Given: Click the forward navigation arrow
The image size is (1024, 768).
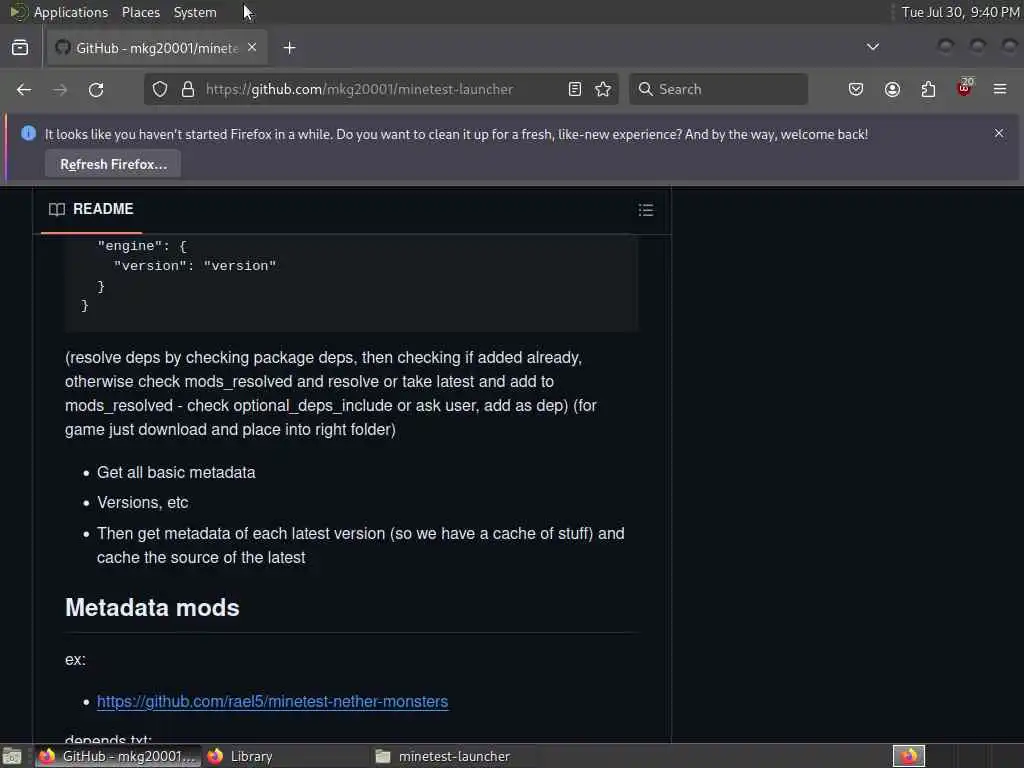Looking at the screenshot, I should [x=59, y=89].
